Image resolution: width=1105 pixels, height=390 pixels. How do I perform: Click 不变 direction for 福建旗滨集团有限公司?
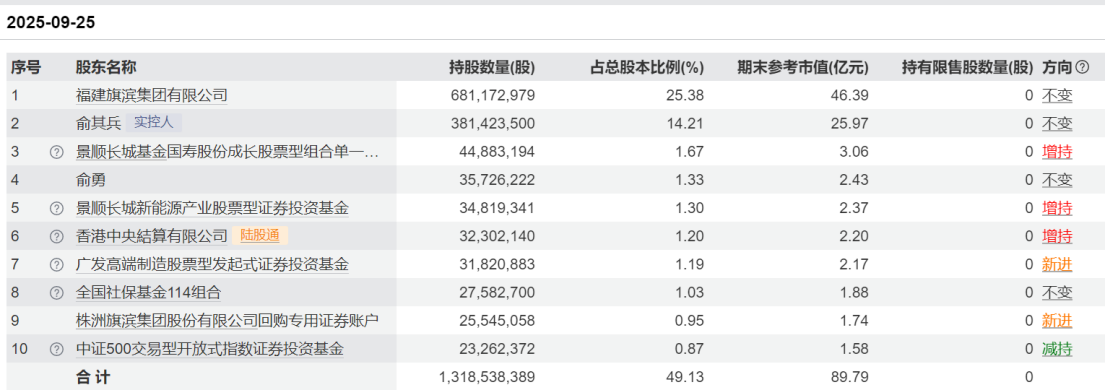[x=1057, y=95]
